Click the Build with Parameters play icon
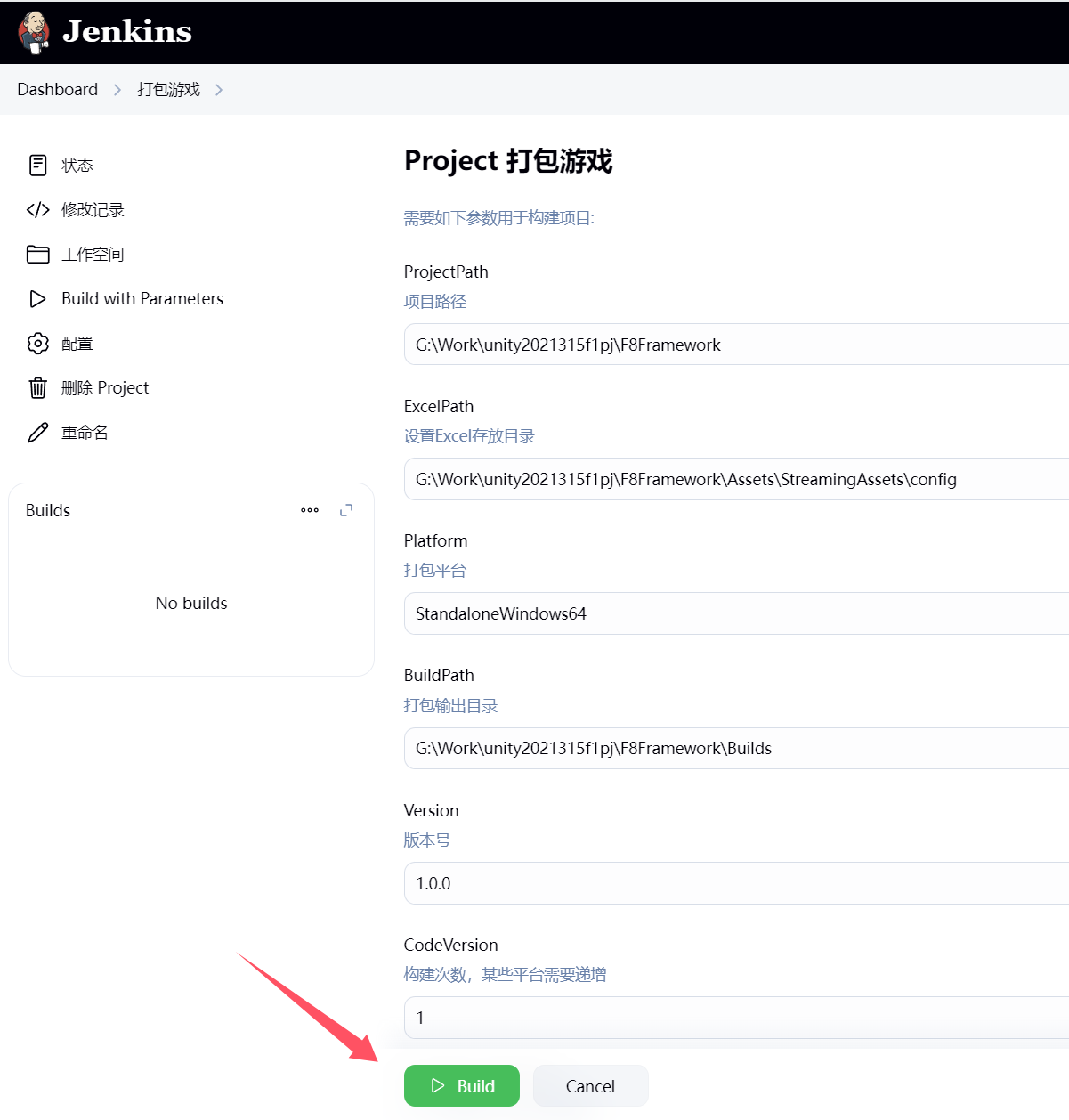The width and height of the screenshot is (1069, 1120). (38, 298)
